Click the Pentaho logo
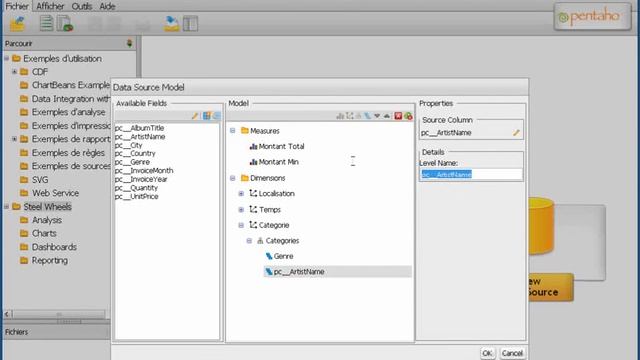The image size is (640, 360). coord(592,17)
